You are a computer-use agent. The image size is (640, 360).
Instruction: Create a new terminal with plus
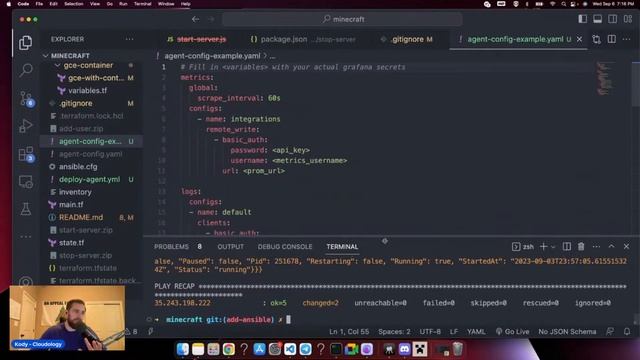click(x=543, y=247)
